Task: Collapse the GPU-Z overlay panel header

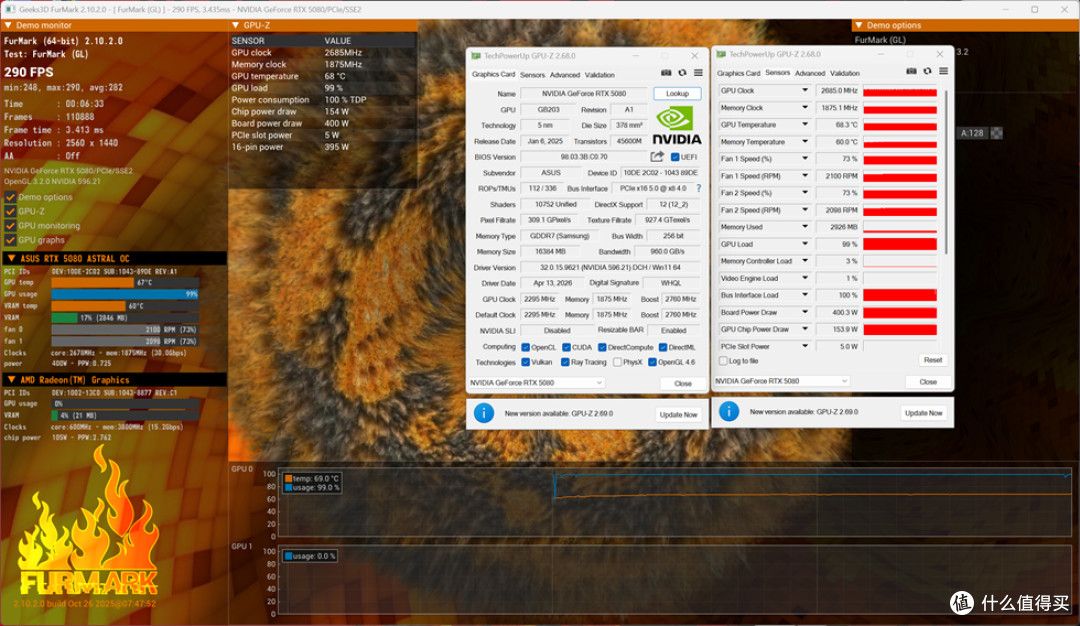Action: (x=236, y=25)
